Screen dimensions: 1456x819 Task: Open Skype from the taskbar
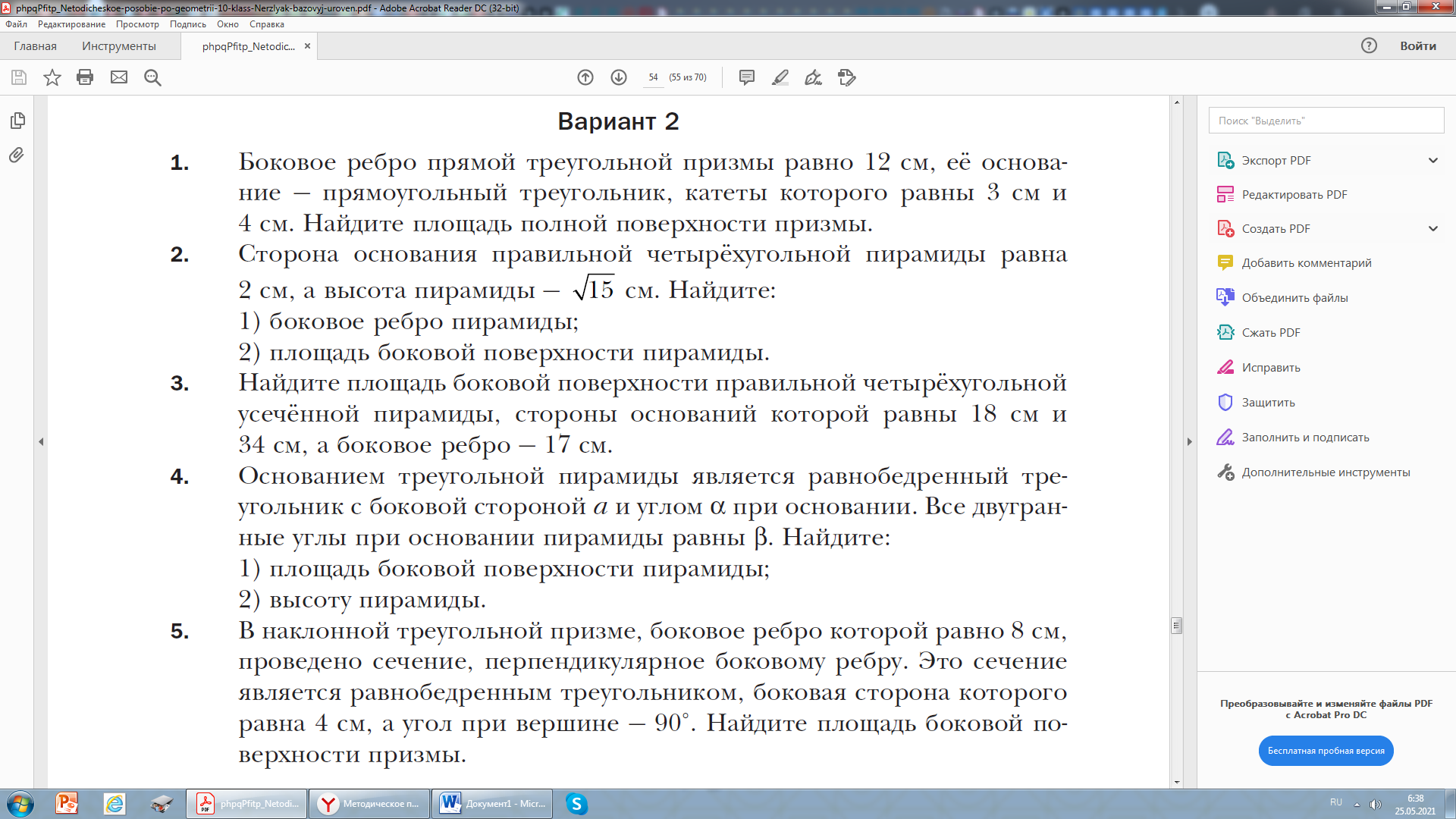(576, 804)
